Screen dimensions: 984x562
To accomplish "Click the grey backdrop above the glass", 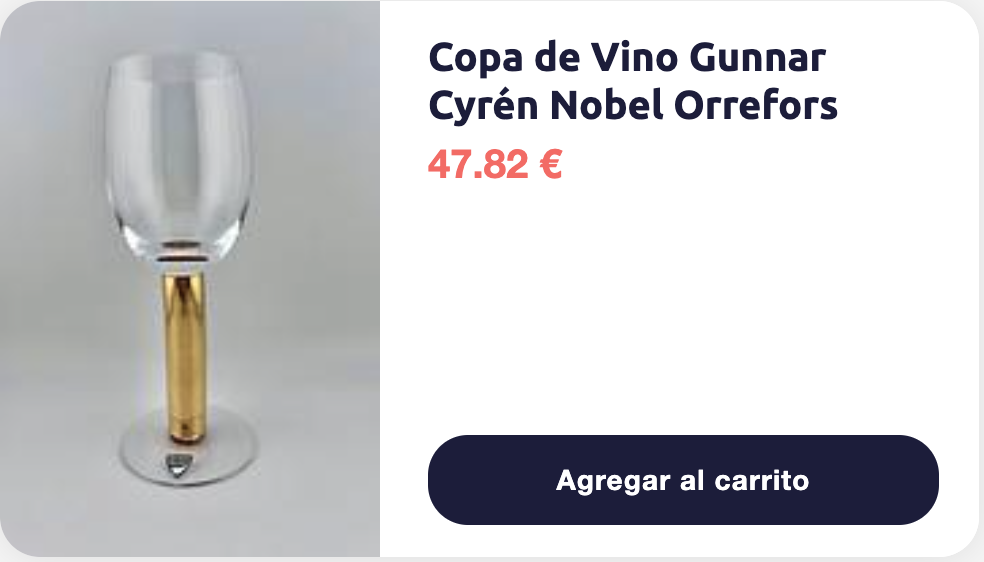I will point(188,25).
